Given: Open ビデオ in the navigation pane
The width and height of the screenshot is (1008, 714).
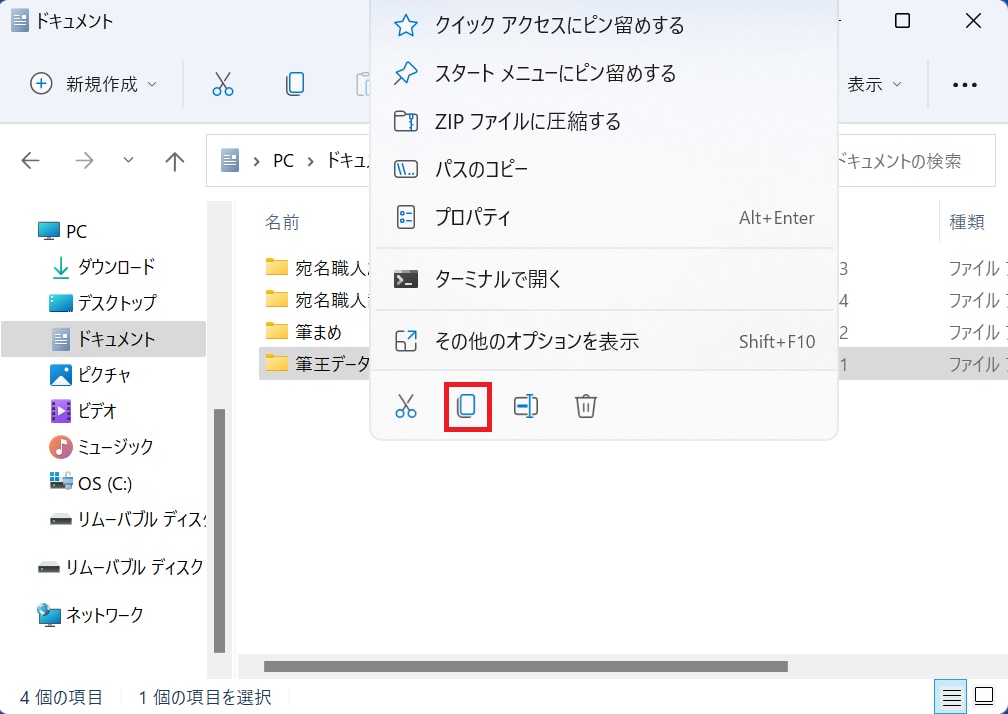Looking at the screenshot, I should click(84, 411).
